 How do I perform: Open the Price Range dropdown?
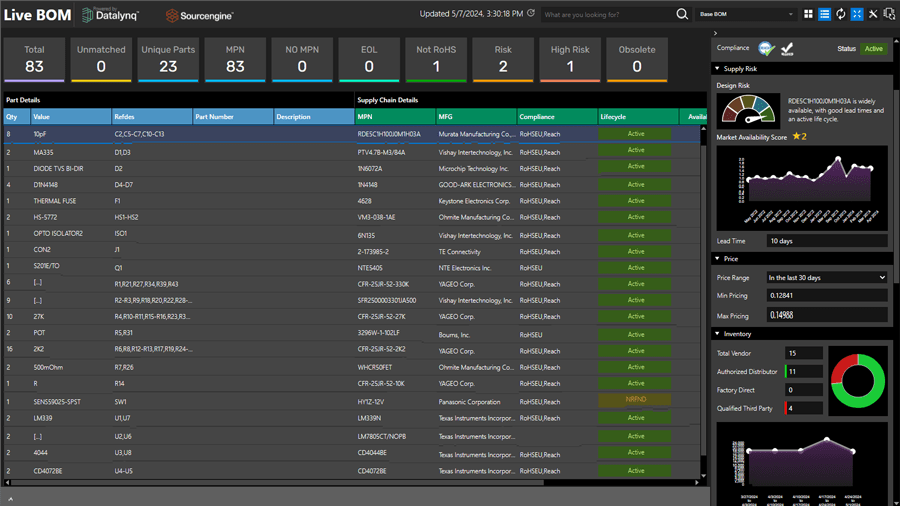coord(827,278)
